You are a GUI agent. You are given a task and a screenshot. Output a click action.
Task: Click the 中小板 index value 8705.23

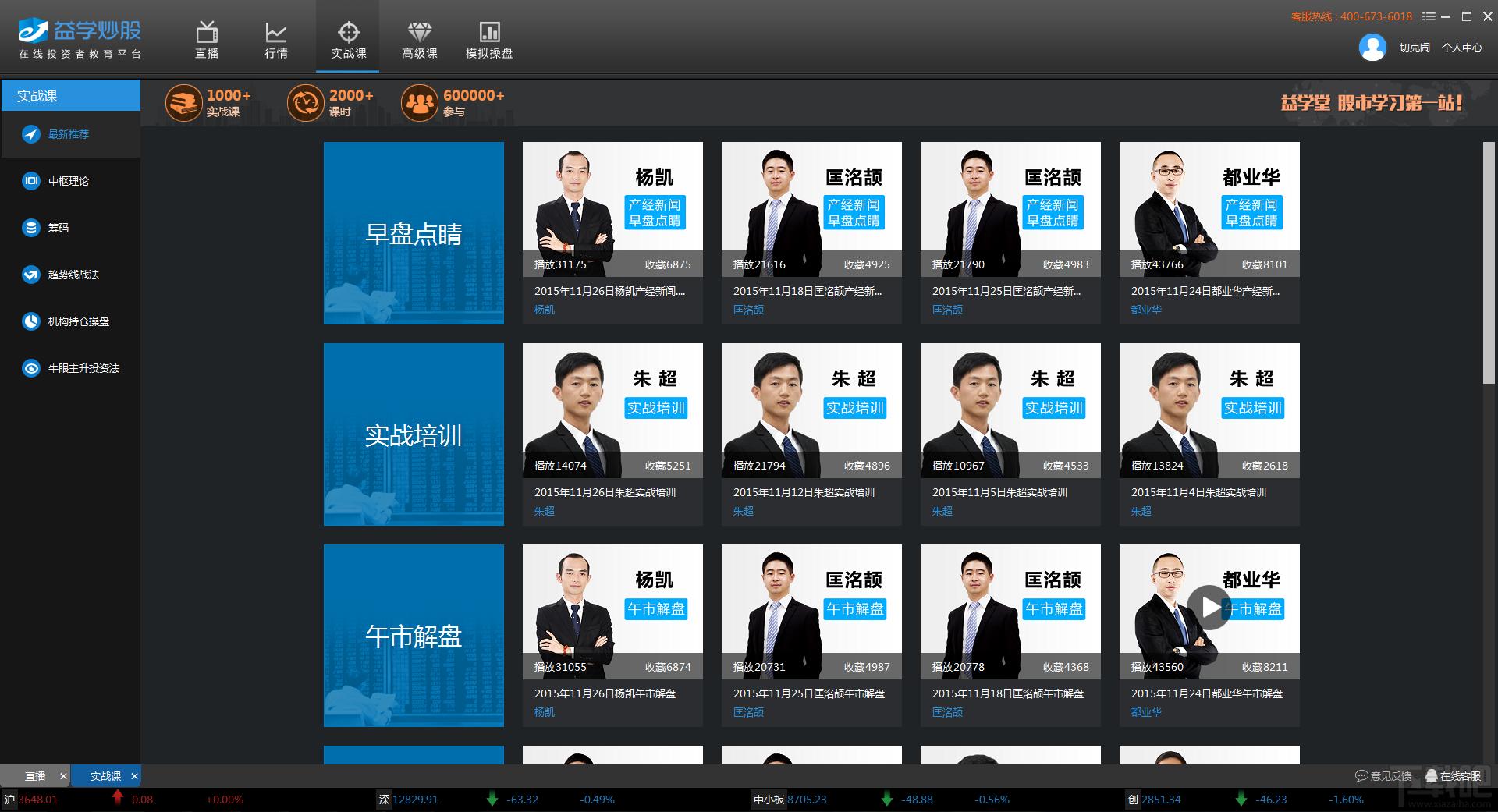(x=807, y=800)
